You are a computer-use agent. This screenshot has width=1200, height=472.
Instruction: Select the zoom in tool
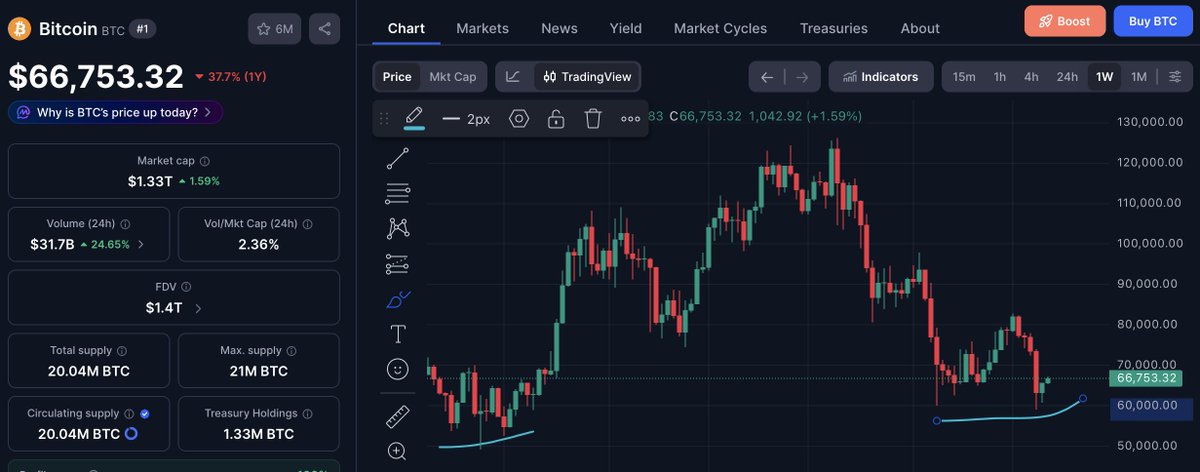[397, 451]
